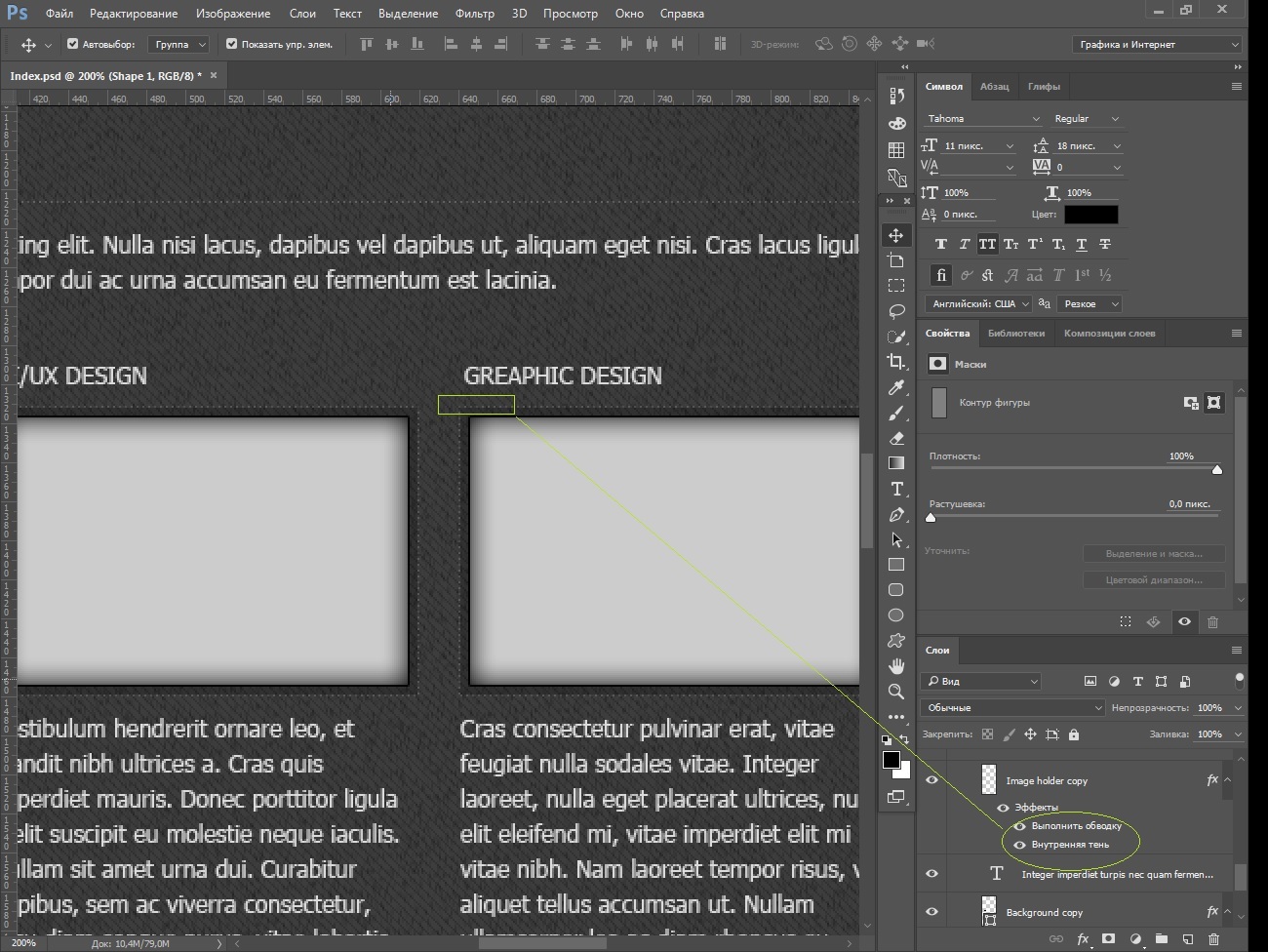Select the Quick Selection tool
Viewport: 1268px width, 952px height.
click(x=896, y=337)
